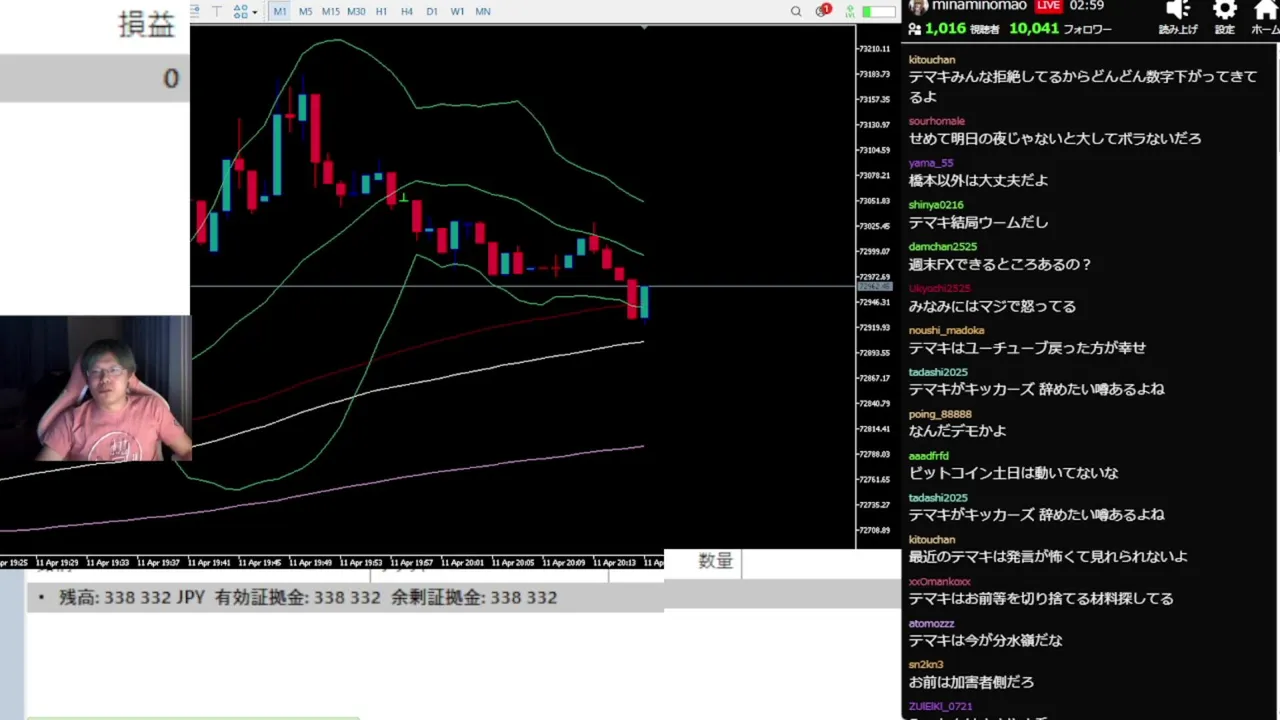Click the 損益 column header
Image resolution: width=1280 pixels, height=720 pixels.
pos(146,25)
